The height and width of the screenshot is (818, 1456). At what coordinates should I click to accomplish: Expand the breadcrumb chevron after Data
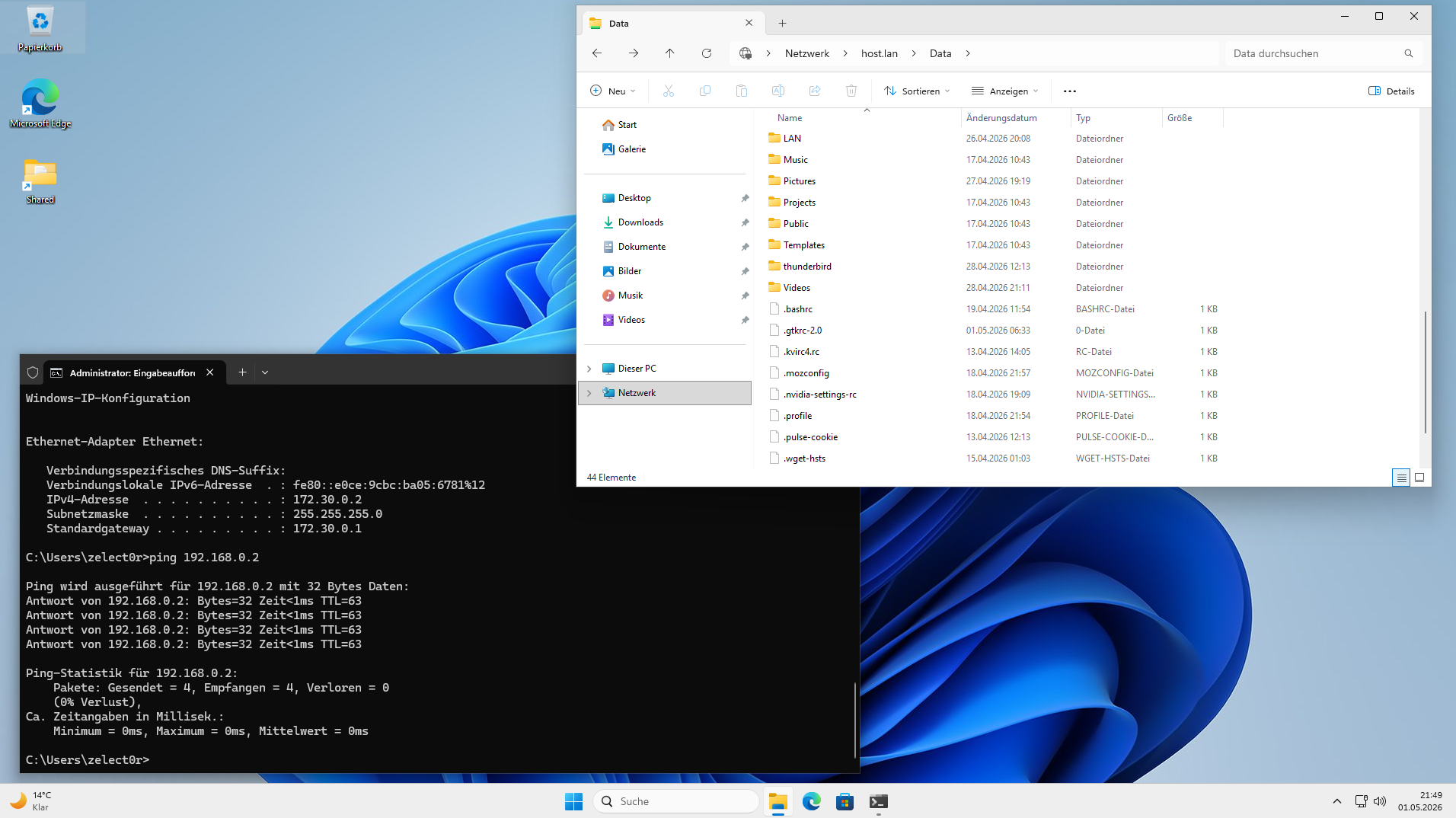pos(968,53)
